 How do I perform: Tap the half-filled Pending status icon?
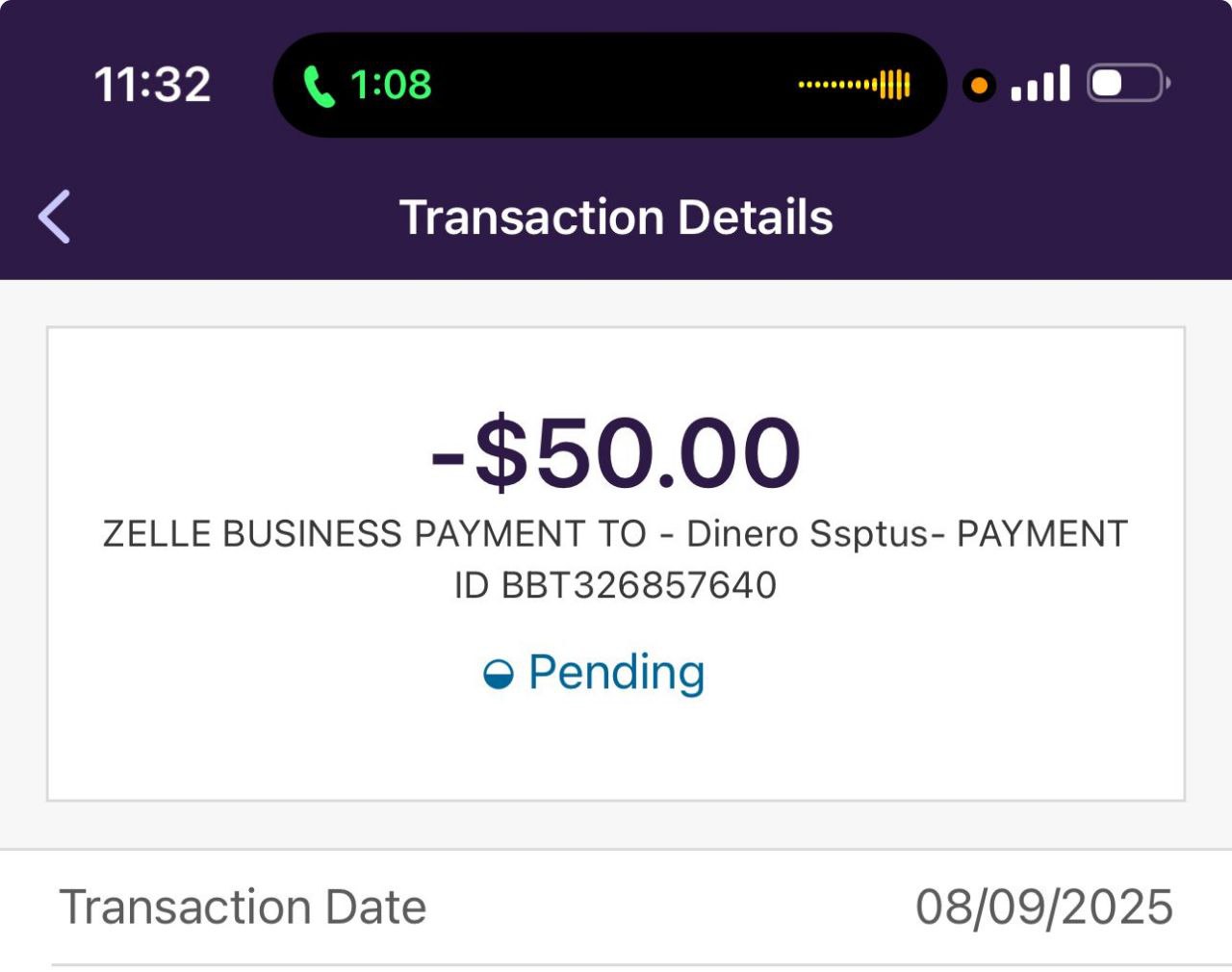pyautogui.click(x=498, y=675)
